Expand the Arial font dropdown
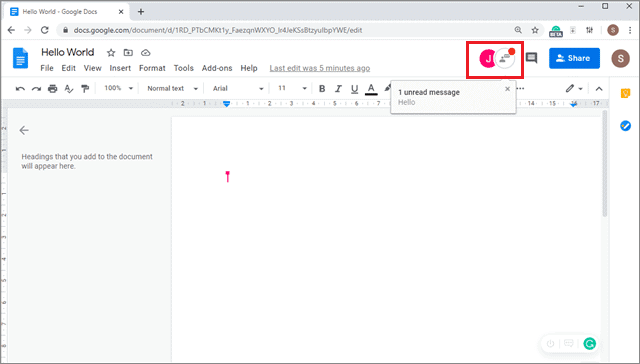 [238, 88]
